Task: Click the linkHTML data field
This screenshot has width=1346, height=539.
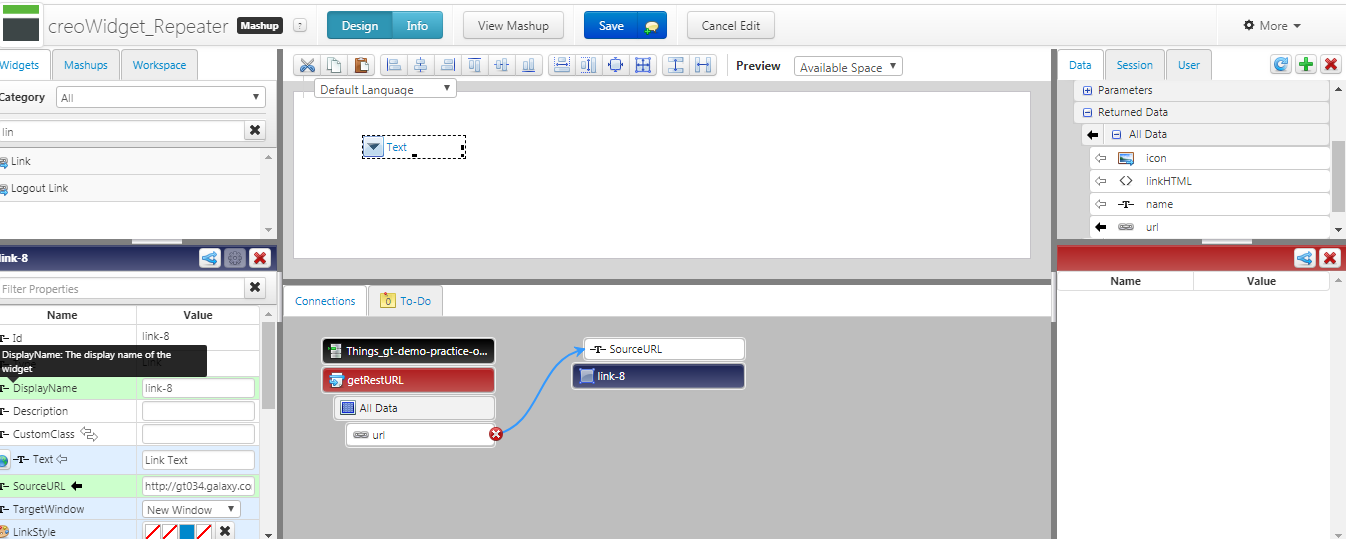Action: 1210,181
